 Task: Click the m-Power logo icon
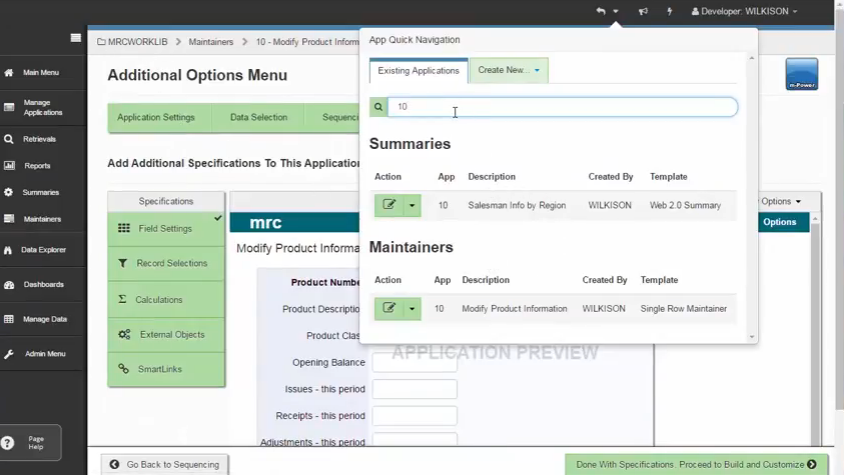pyautogui.click(x=801, y=74)
